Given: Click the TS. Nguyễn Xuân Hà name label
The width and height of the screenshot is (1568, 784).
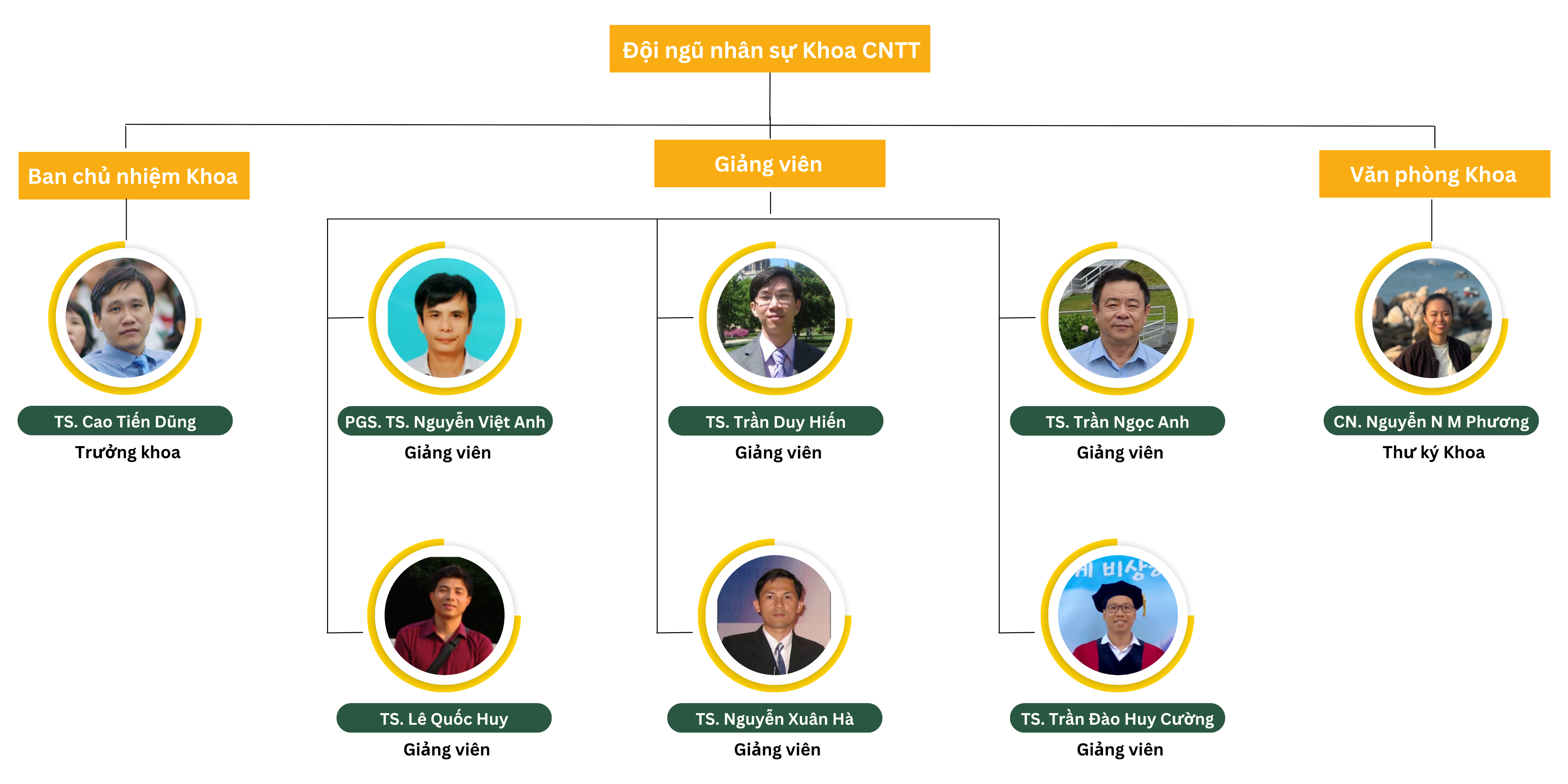Looking at the screenshot, I should pyautogui.click(x=774, y=718).
